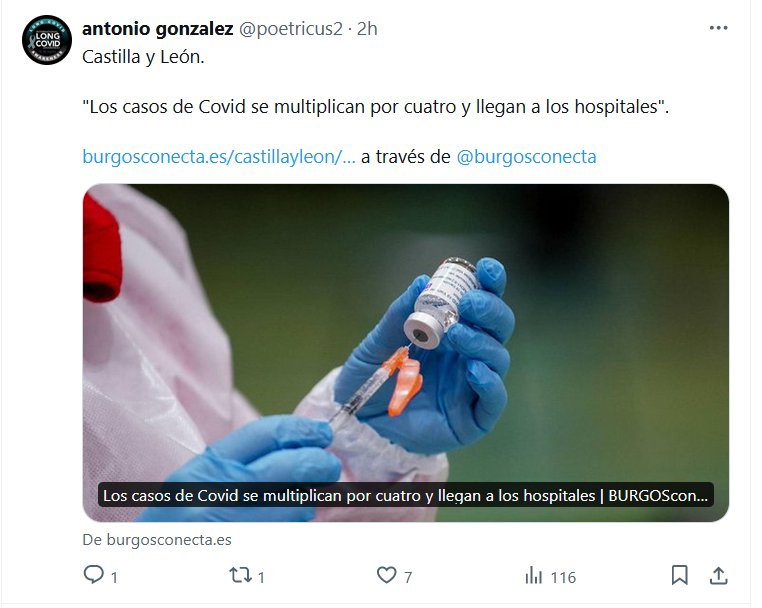Share the tweet using the upload arrow icon

click(x=718, y=575)
